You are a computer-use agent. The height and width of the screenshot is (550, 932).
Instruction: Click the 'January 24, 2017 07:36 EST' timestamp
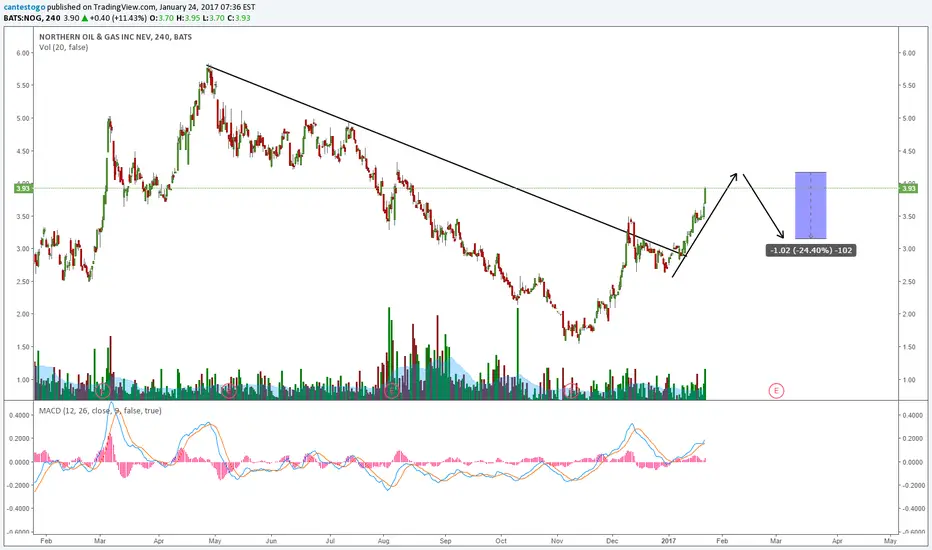[207, 7]
